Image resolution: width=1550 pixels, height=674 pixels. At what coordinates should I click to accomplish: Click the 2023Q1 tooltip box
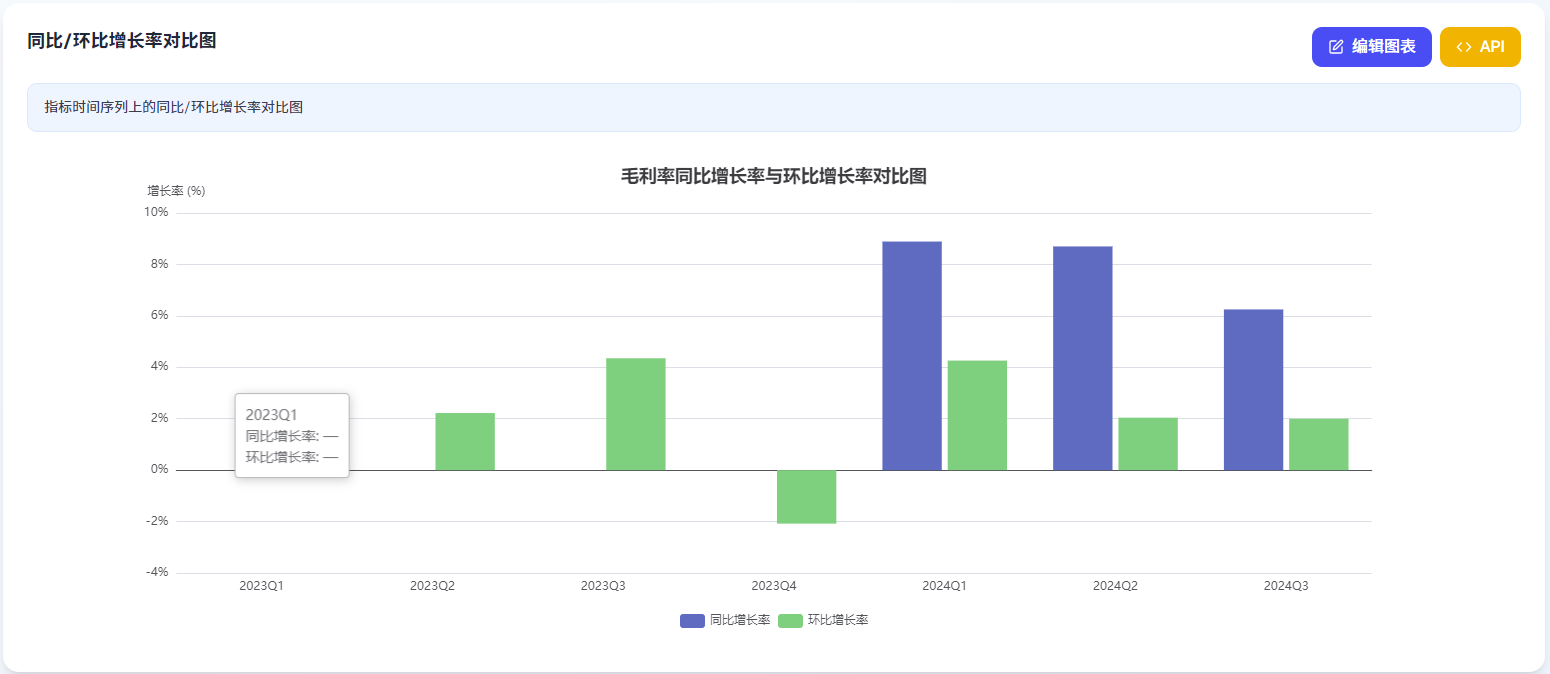pyautogui.click(x=292, y=436)
